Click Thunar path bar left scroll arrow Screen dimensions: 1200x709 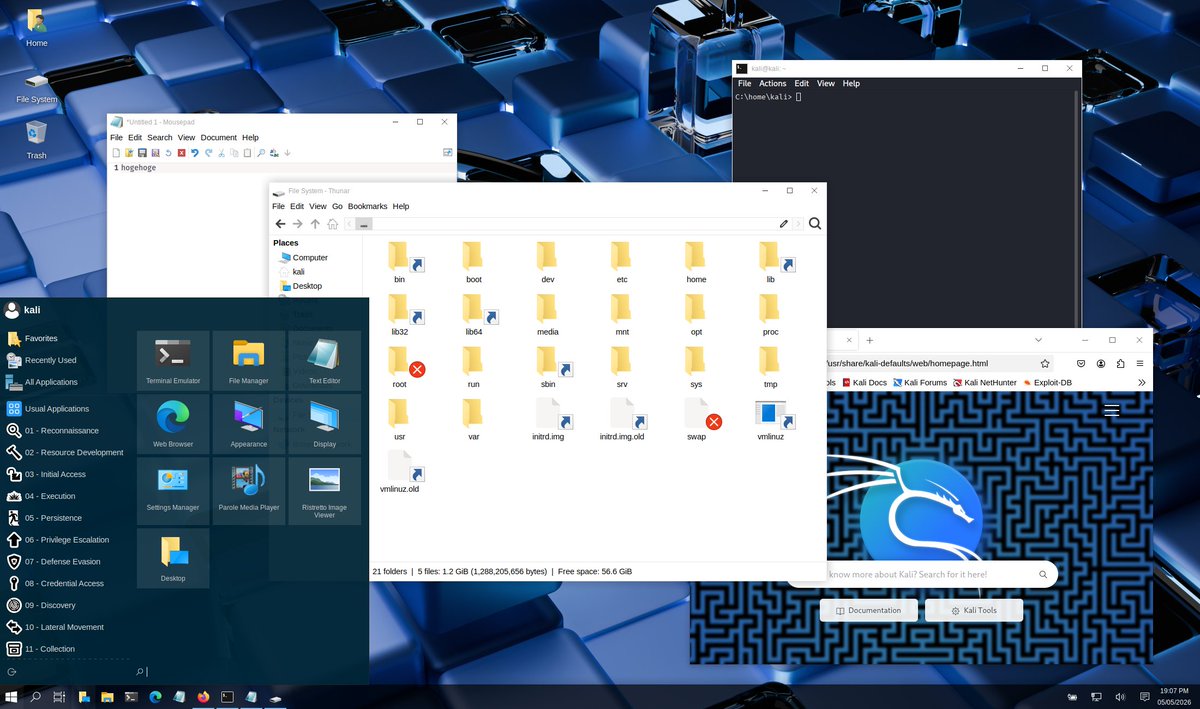pyautogui.click(x=349, y=224)
